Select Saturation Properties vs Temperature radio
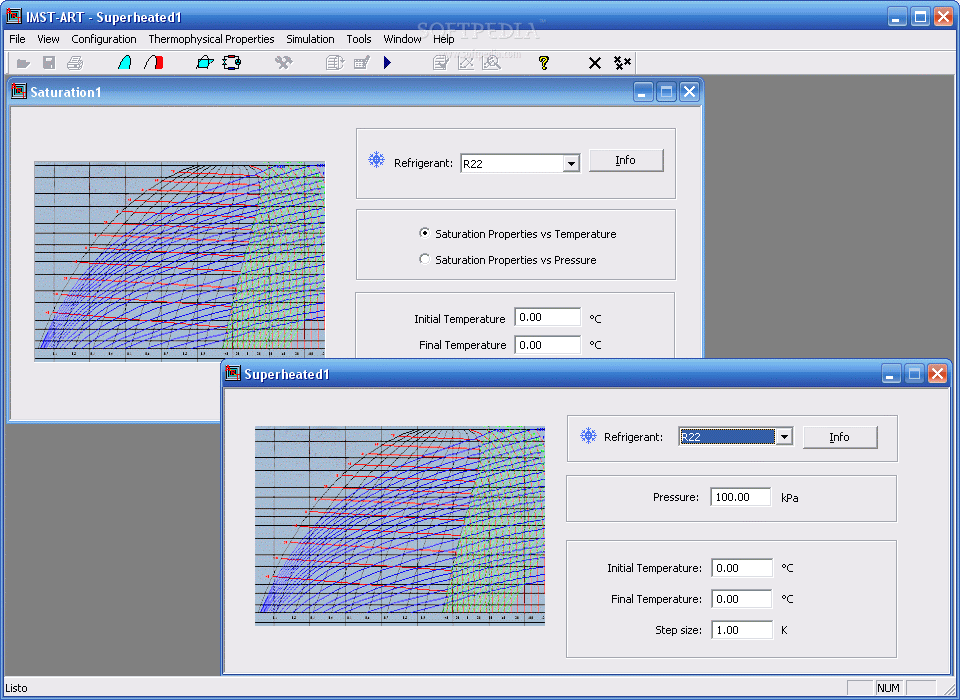The height and width of the screenshot is (700, 960). point(424,233)
